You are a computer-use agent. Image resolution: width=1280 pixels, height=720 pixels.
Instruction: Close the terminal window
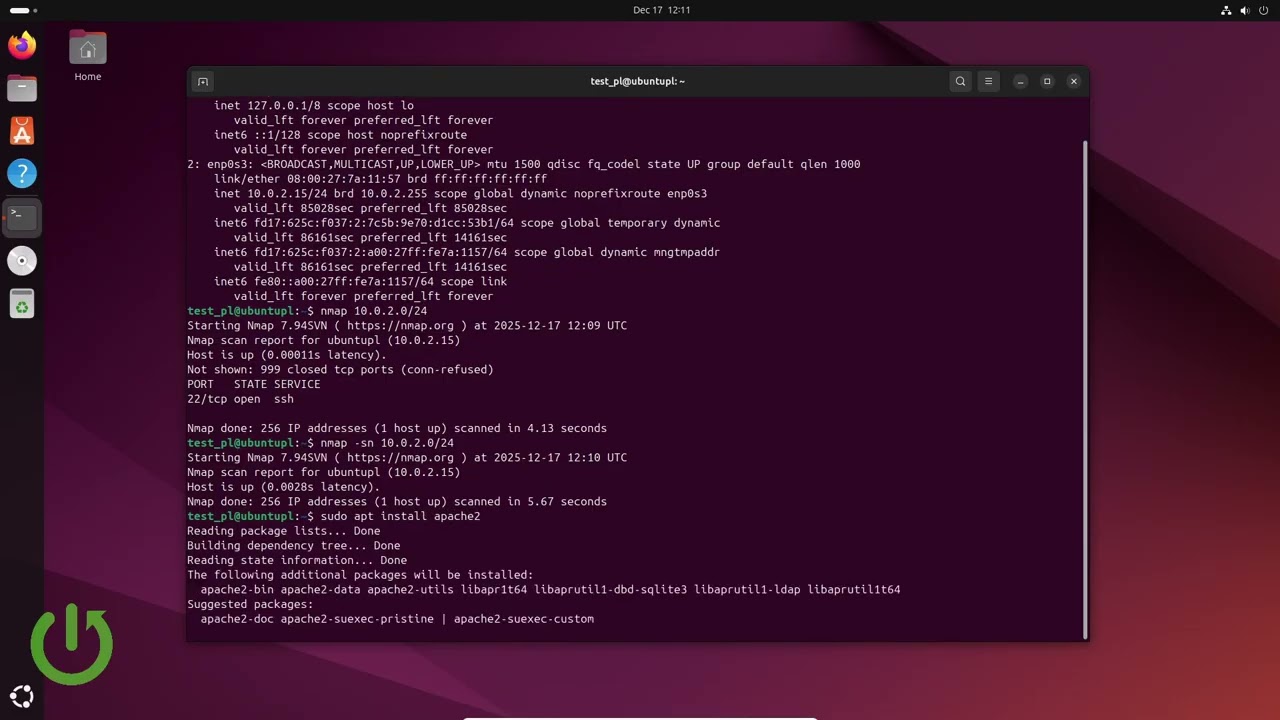[x=1074, y=81]
